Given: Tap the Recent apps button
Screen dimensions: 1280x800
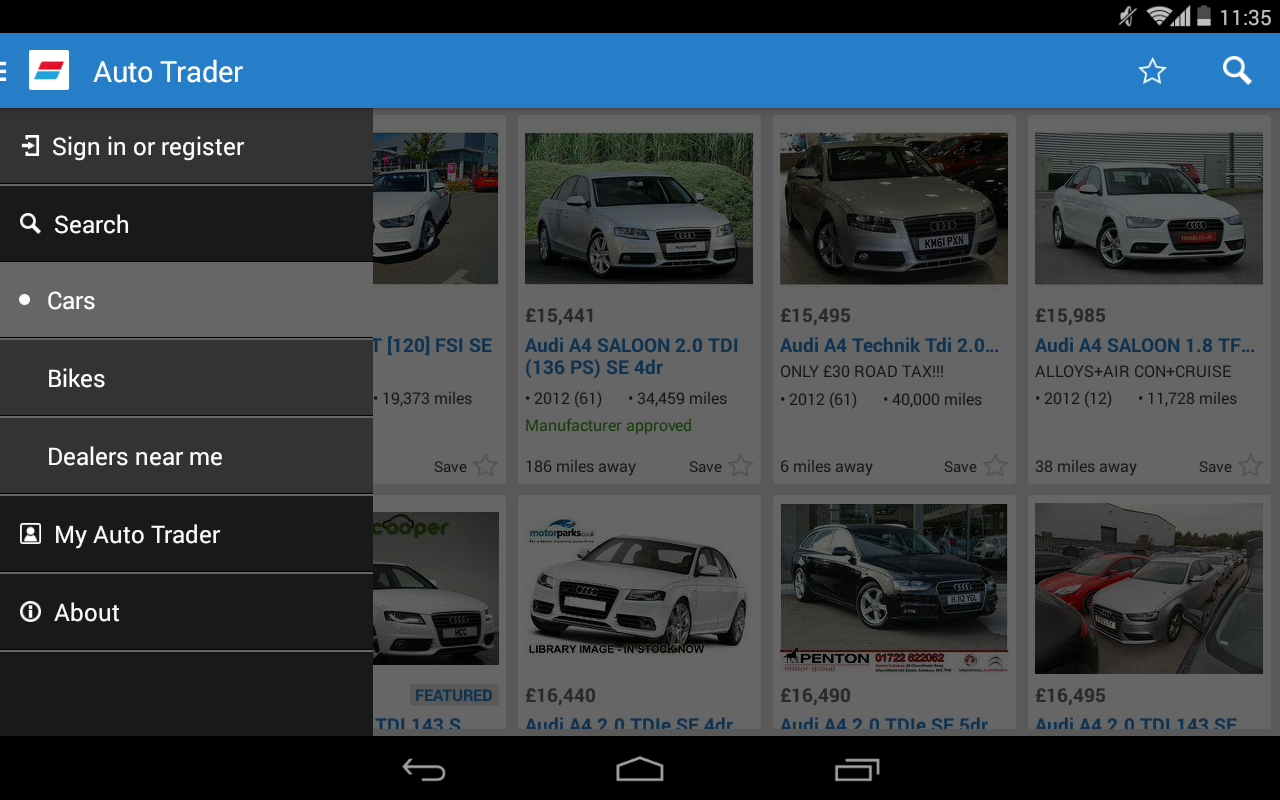Looking at the screenshot, I should coord(856,768).
